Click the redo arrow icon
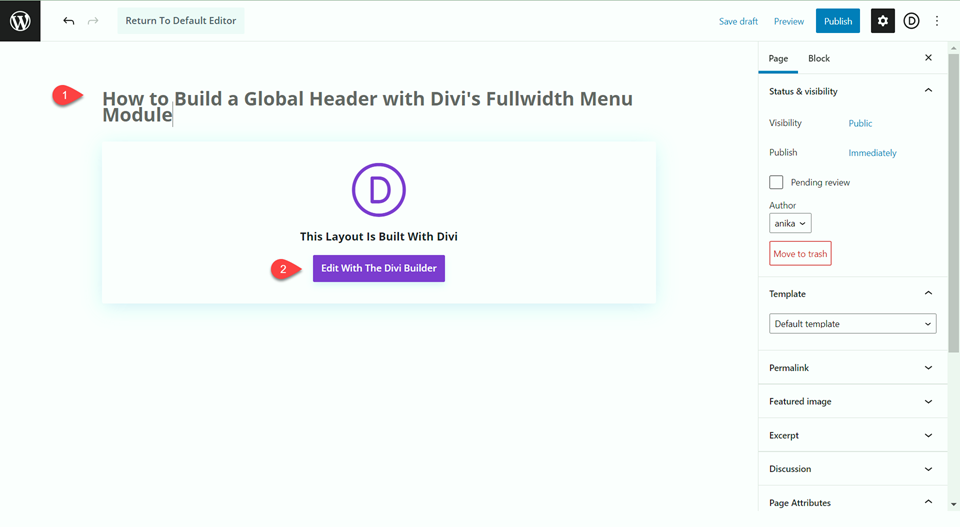Viewport: 960px width, 527px height. point(93,21)
